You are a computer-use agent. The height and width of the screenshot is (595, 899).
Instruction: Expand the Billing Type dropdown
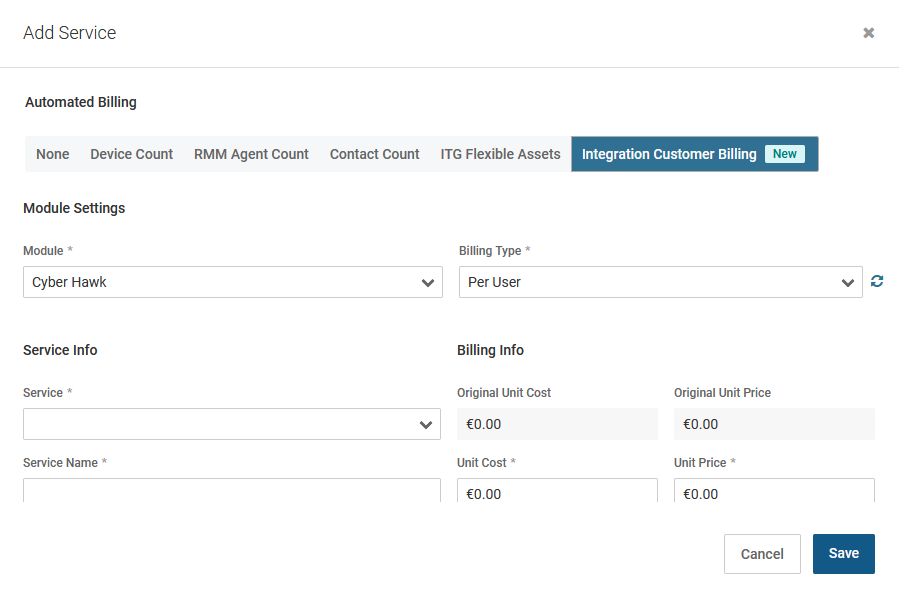click(660, 282)
